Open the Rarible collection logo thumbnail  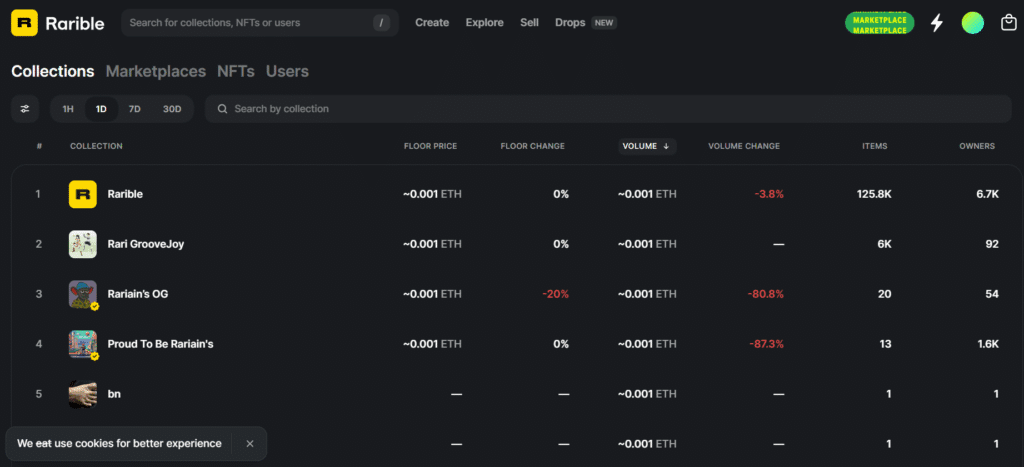(x=83, y=194)
